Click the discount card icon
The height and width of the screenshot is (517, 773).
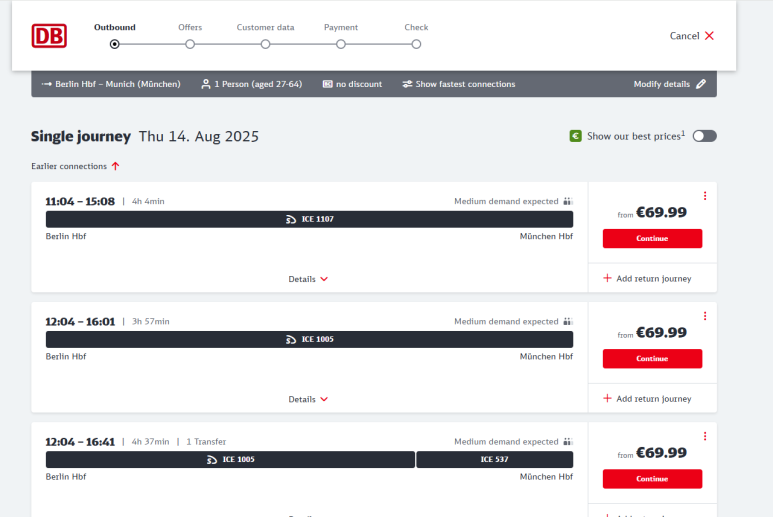coord(327,84)
